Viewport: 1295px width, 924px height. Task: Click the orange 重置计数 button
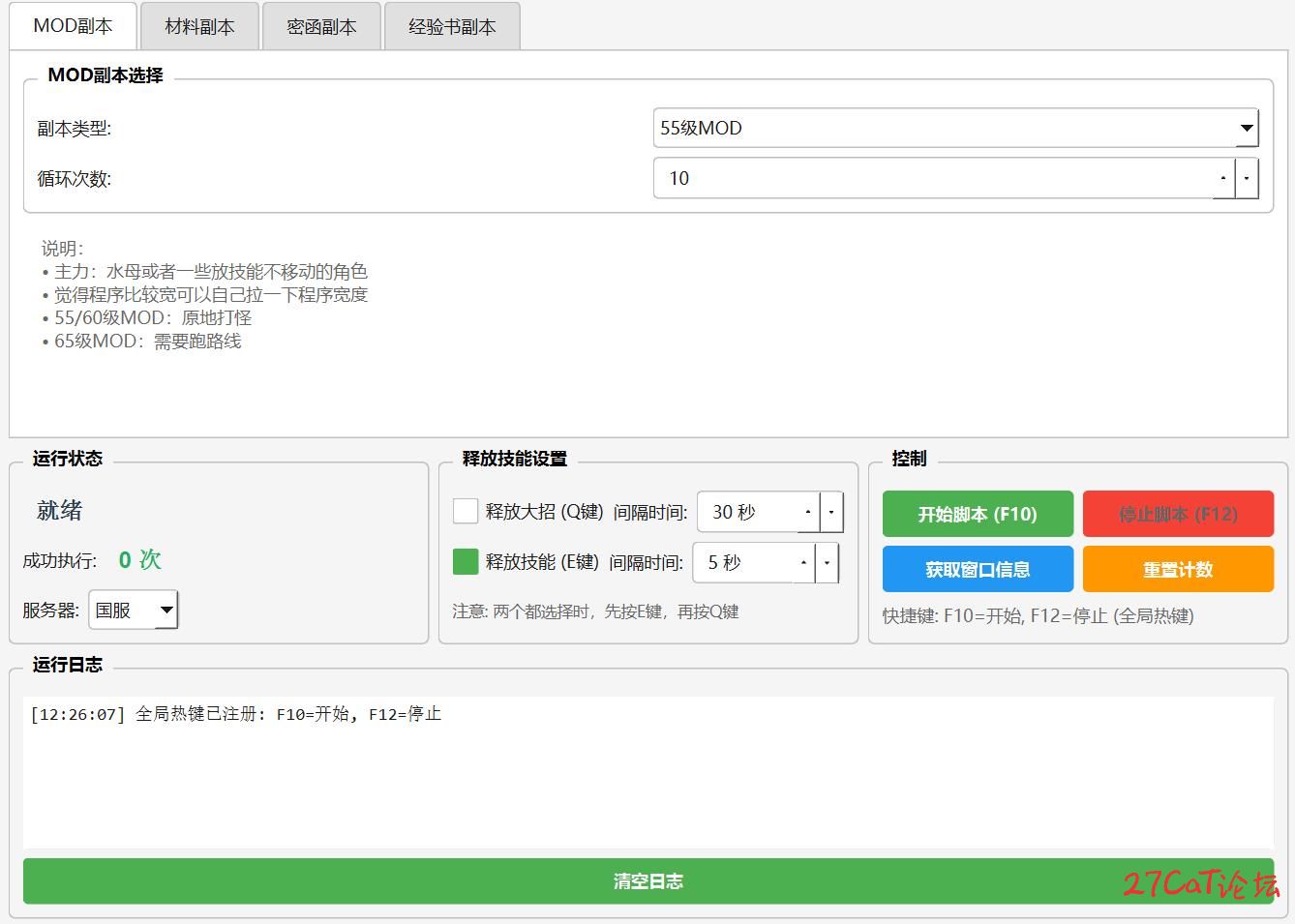(1178, 569)
